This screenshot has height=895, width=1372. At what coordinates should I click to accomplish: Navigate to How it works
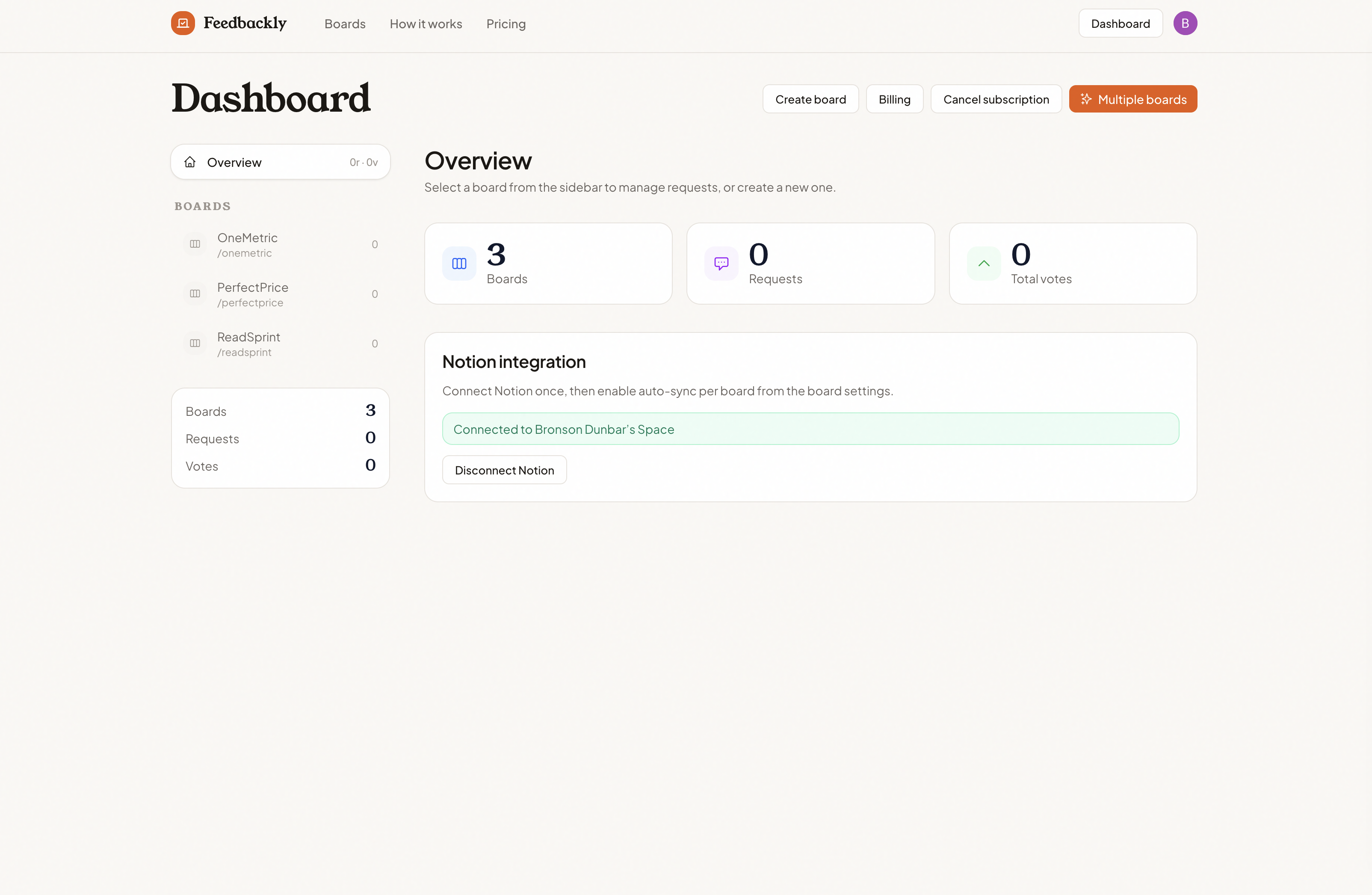(426, 24)
